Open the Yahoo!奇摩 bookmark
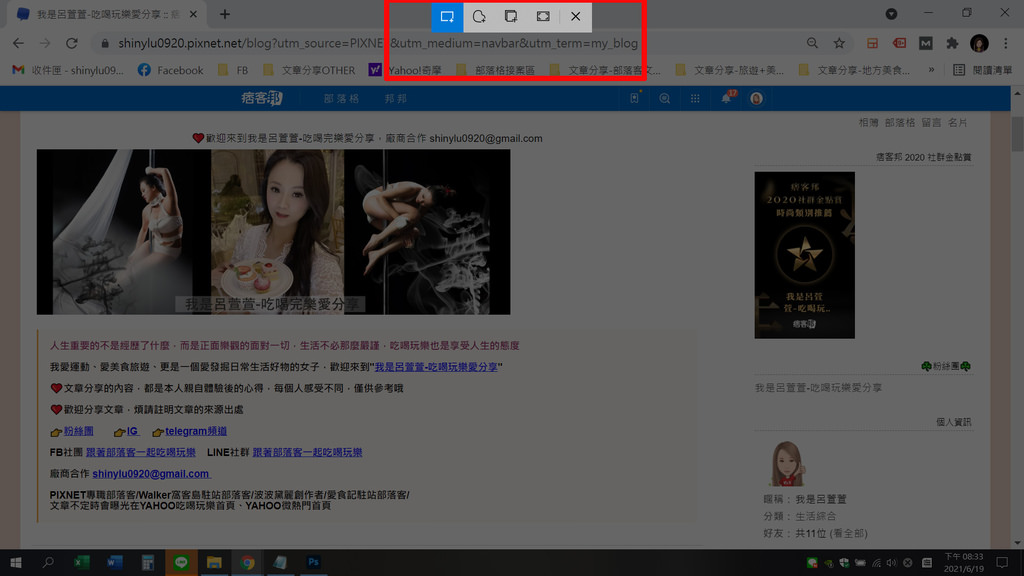 [x=405, y=70]
